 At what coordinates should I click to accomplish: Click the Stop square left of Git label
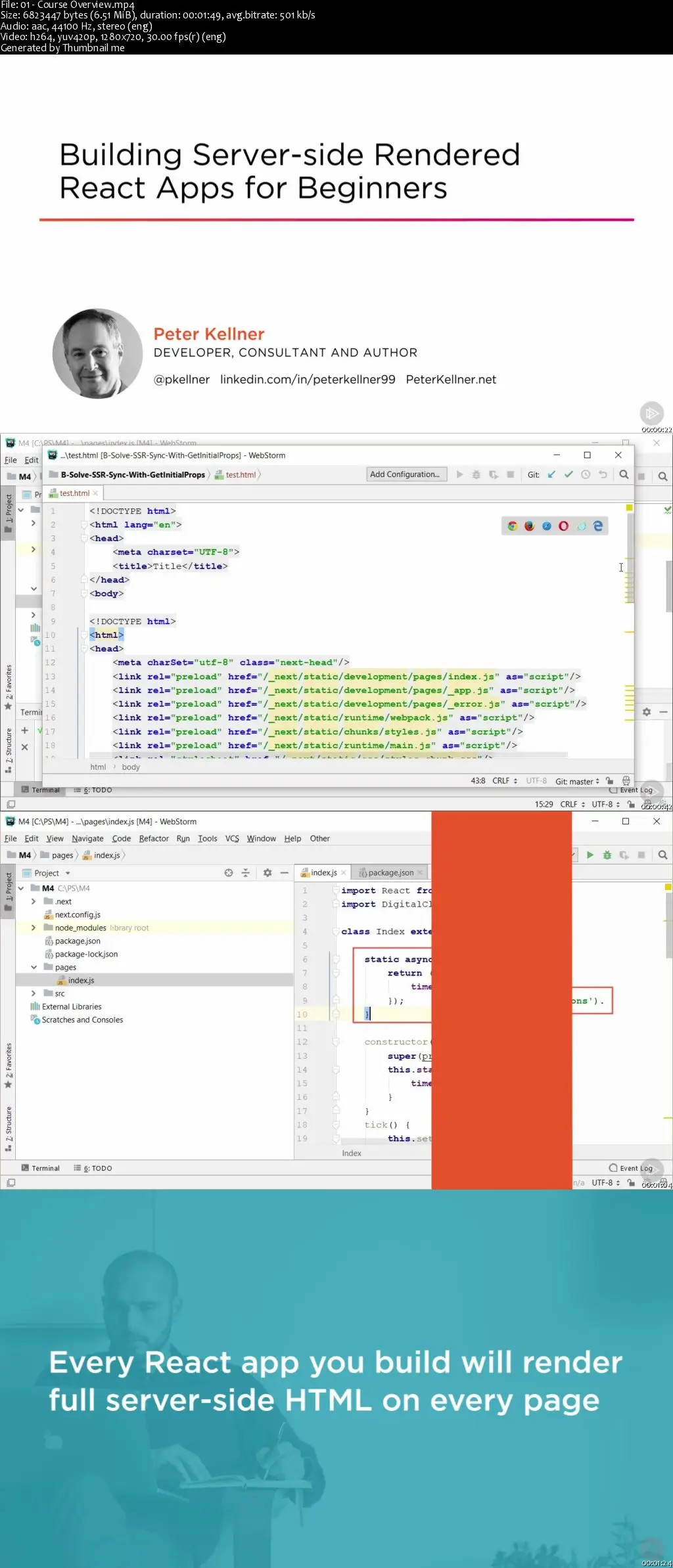click(510, 474)
